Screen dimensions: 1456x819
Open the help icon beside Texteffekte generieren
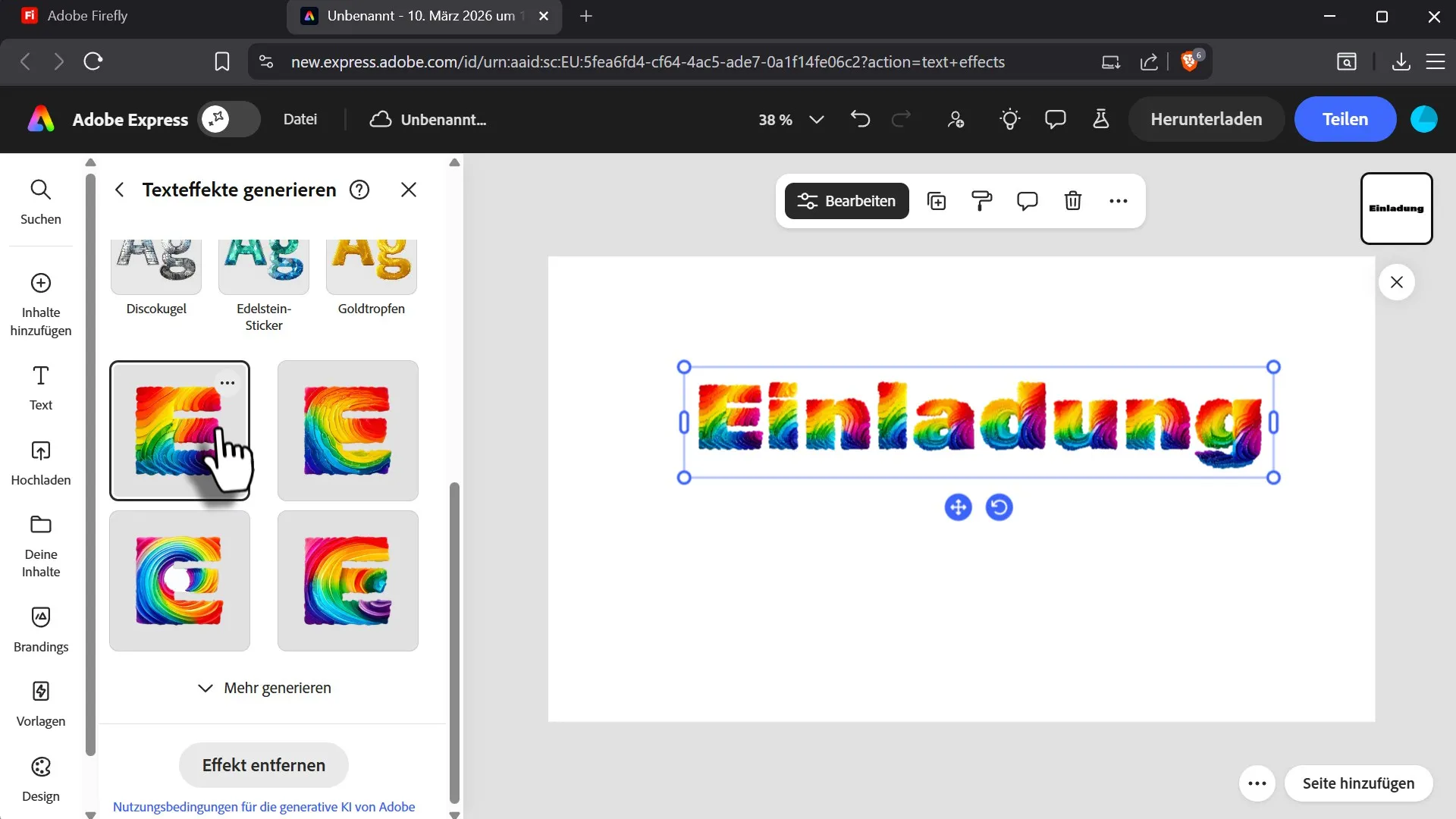point(359,190)
